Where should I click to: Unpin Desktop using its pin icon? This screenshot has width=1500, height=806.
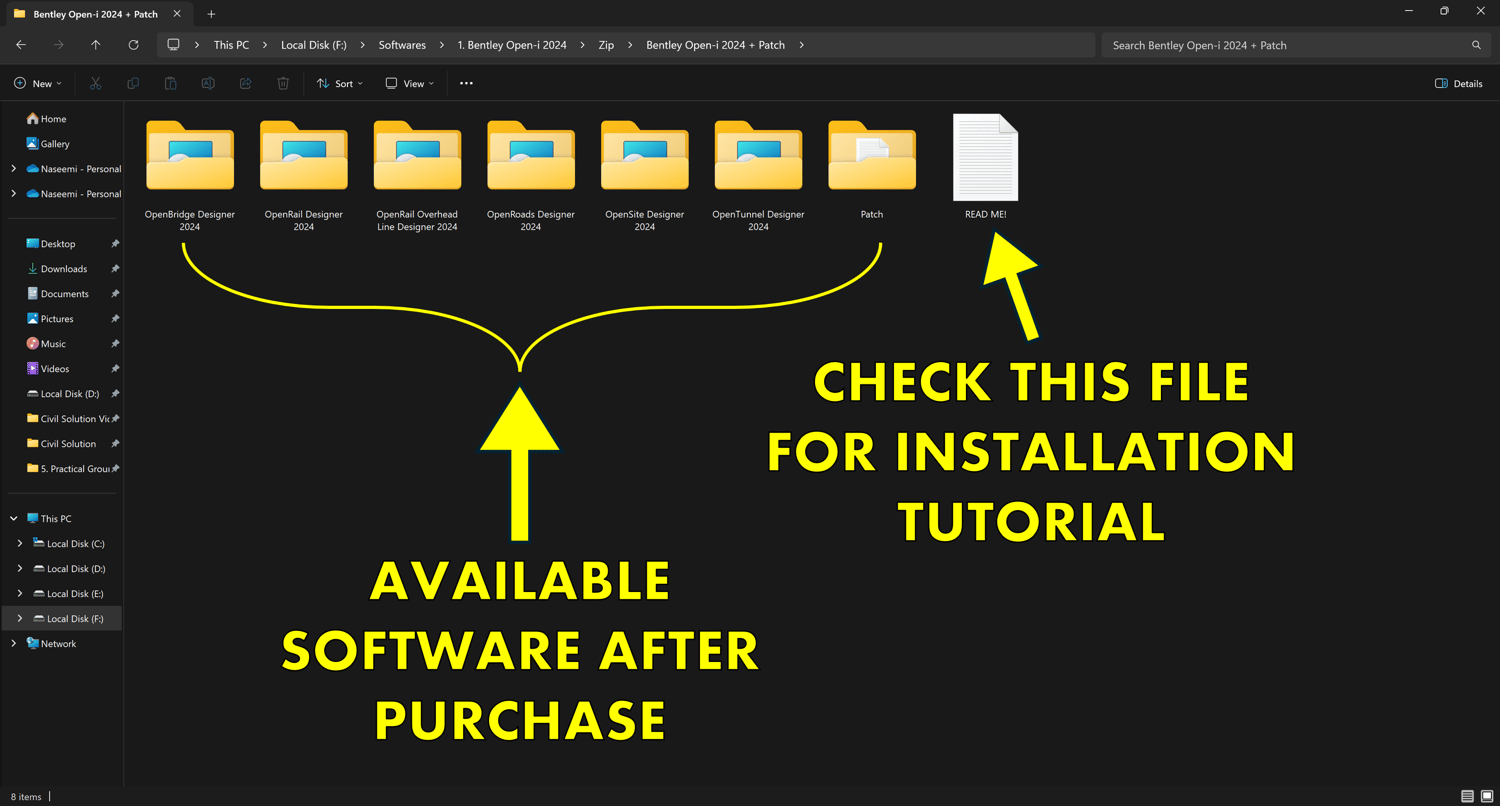pyautogui.click(x=115, y=244)
